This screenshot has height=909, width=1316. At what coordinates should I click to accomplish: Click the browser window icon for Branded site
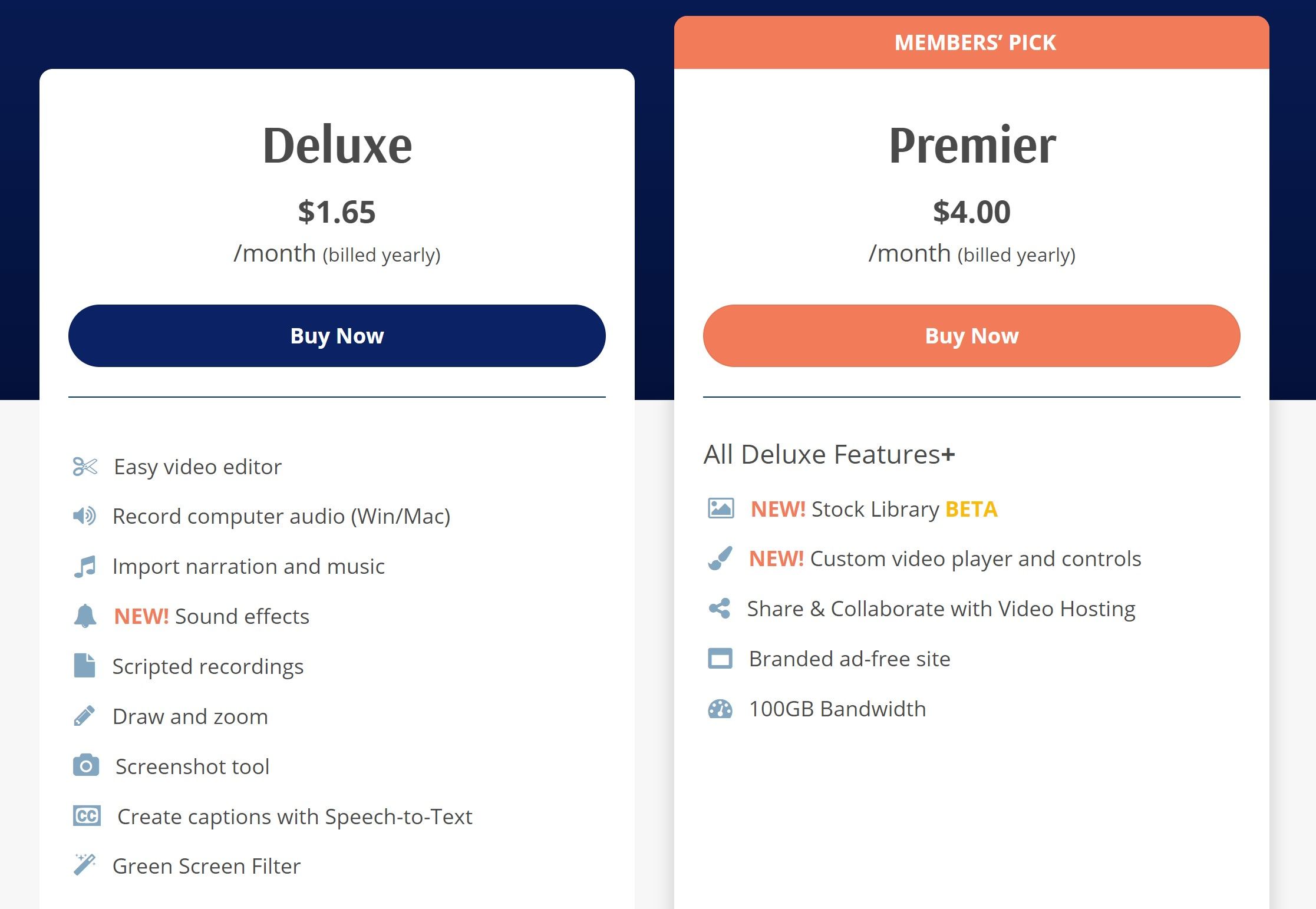(720, 658)
